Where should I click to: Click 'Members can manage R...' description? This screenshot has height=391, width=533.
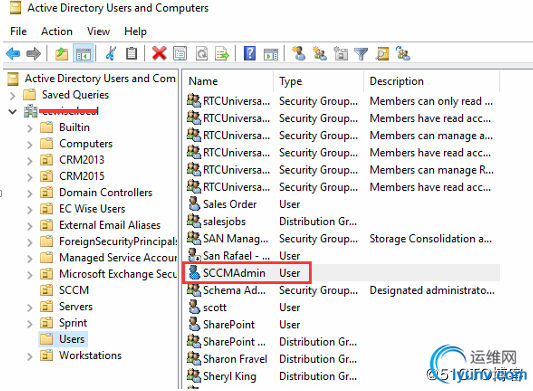pyautogui.click(x=431, y=170)
